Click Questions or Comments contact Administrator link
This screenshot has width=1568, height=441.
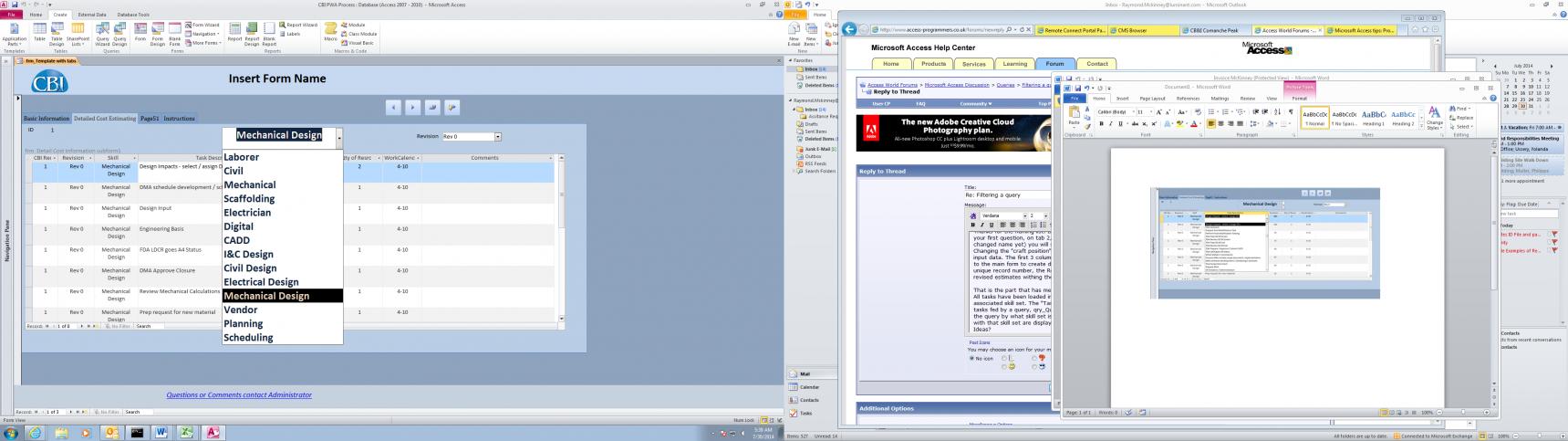239,394
